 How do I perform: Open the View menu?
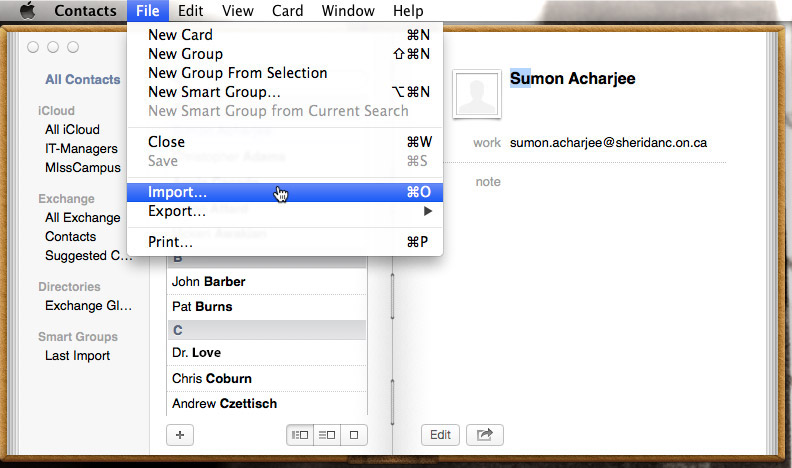pyautogui.click(x=237, y=11)
